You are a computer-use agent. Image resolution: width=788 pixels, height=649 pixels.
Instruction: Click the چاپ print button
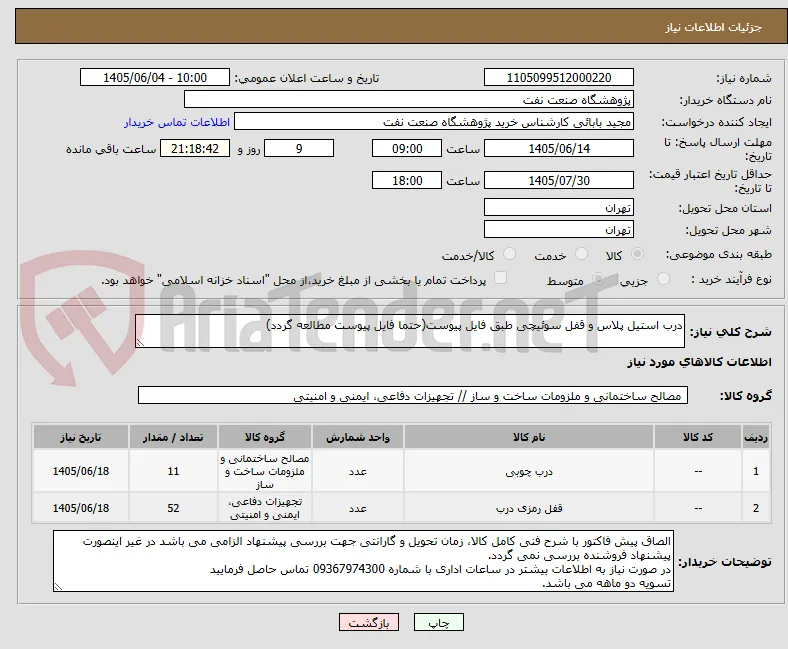[439, 622]
